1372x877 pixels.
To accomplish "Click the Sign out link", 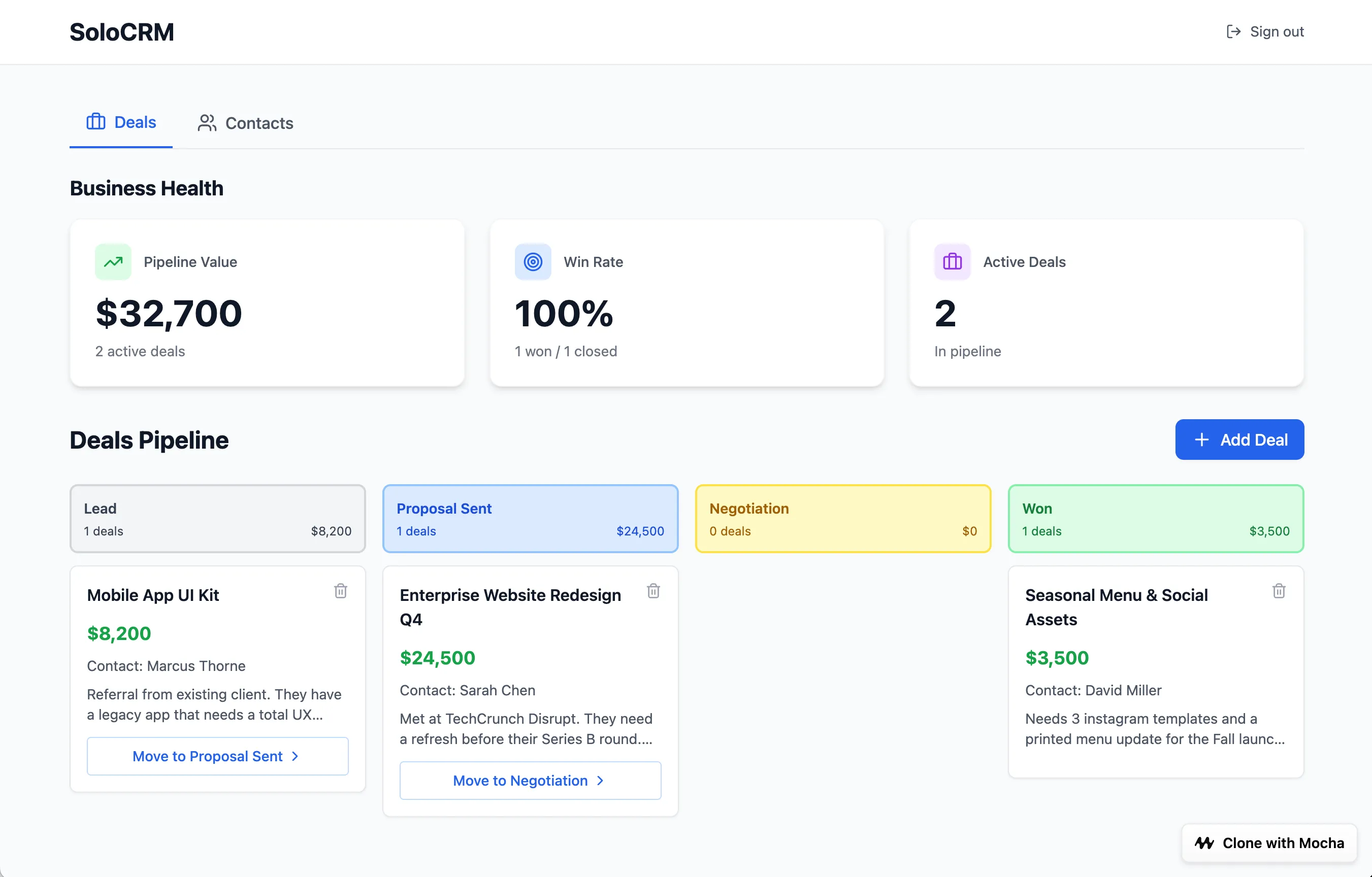I will (1277, 31).
